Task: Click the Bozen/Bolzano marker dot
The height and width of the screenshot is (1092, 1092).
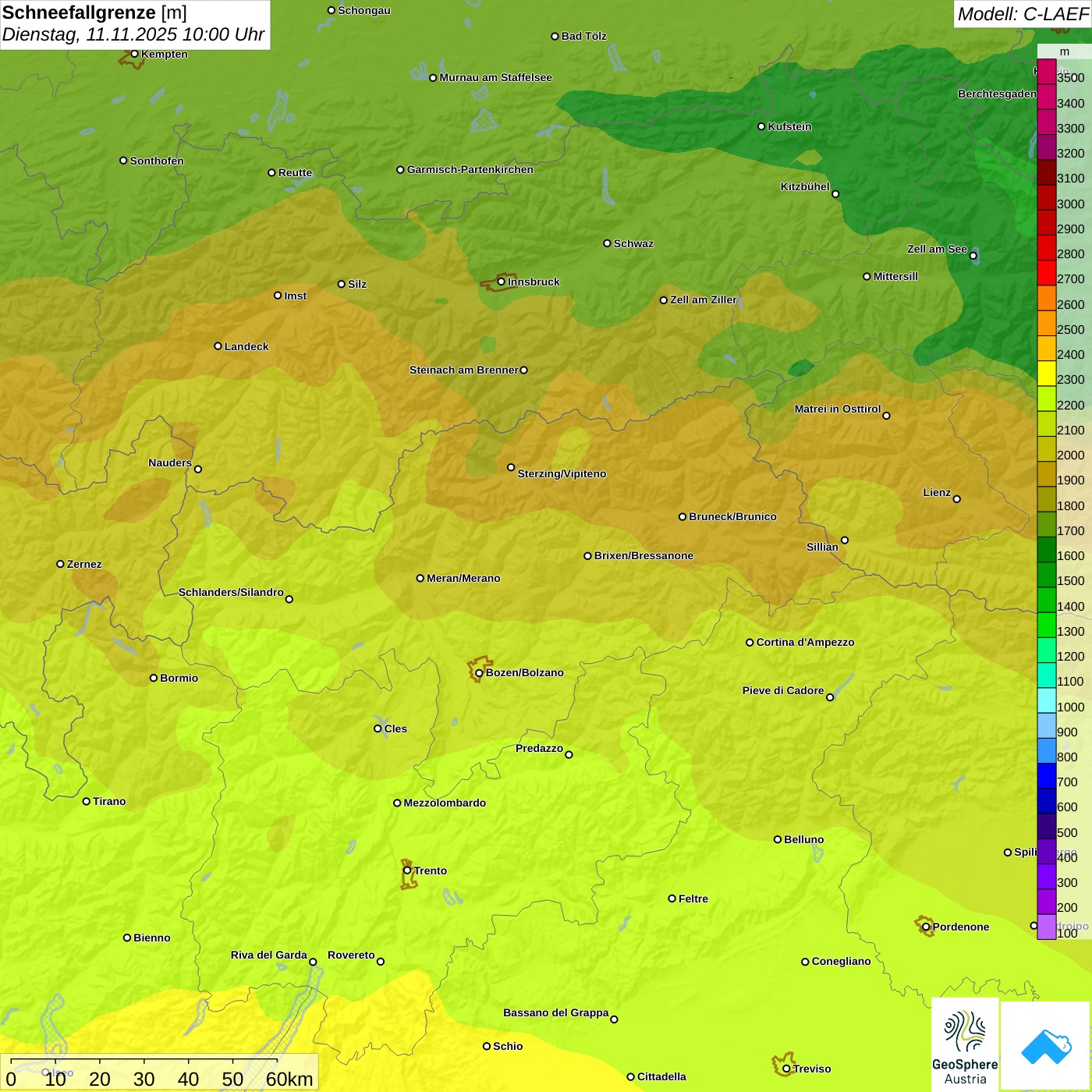Action: [x=479, y=673]
